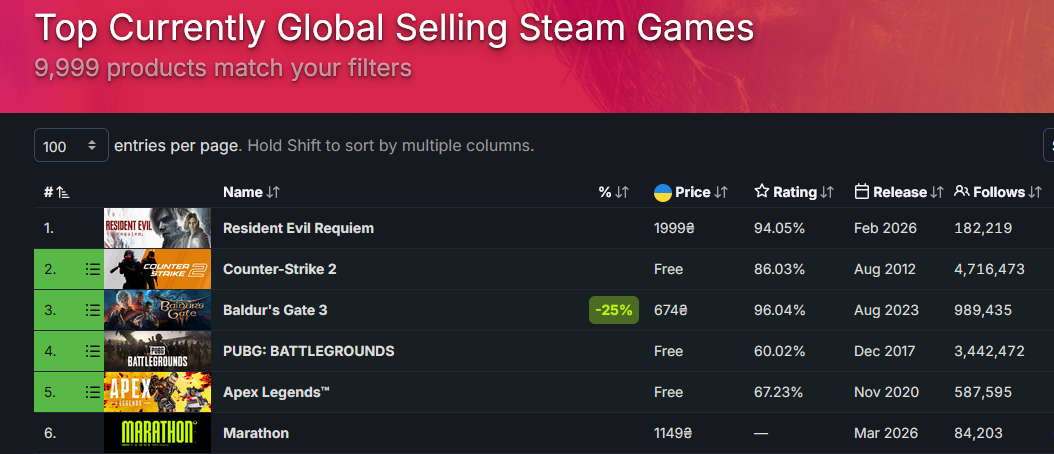Viewport: 1054px width, 454px height.
Task: Click the Baldur's Gate 3 thumbnail
Action: click(x=157, y=310)
